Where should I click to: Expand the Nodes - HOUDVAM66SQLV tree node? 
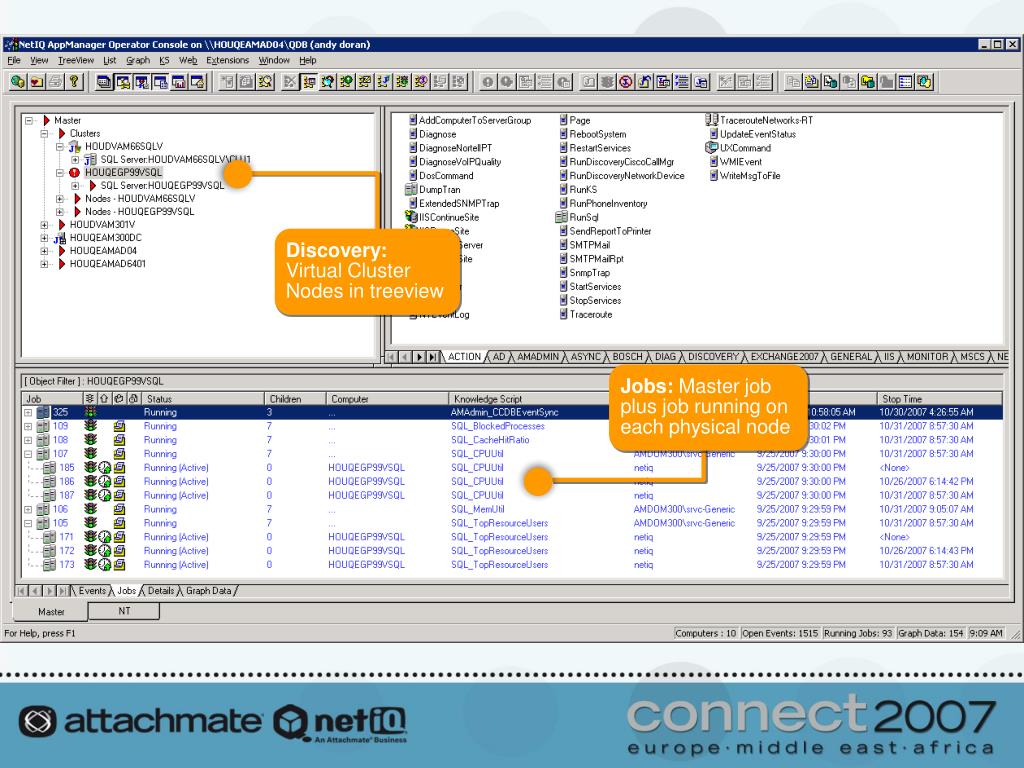click(60, 199)
